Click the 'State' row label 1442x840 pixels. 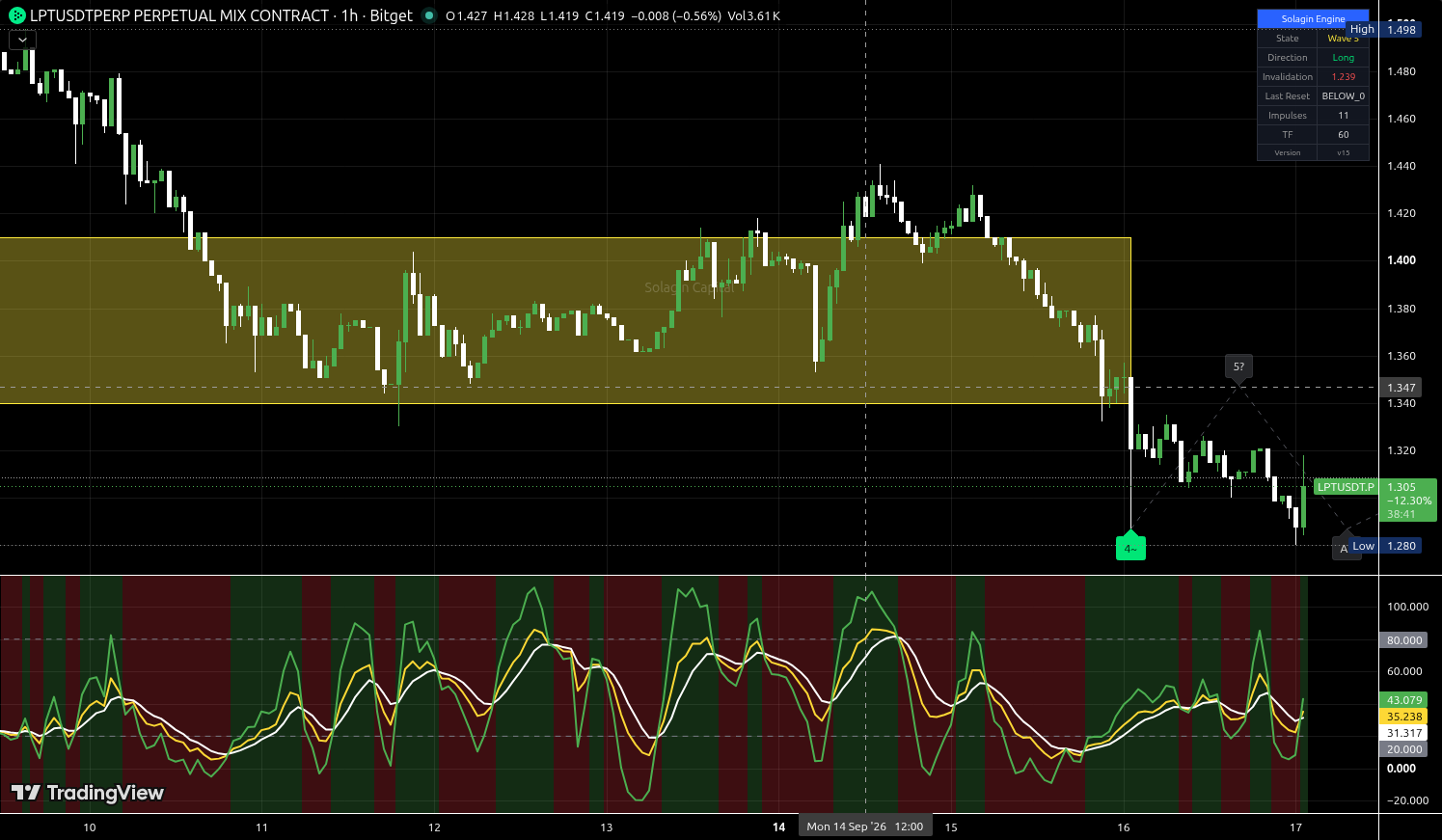(1288, 39)
